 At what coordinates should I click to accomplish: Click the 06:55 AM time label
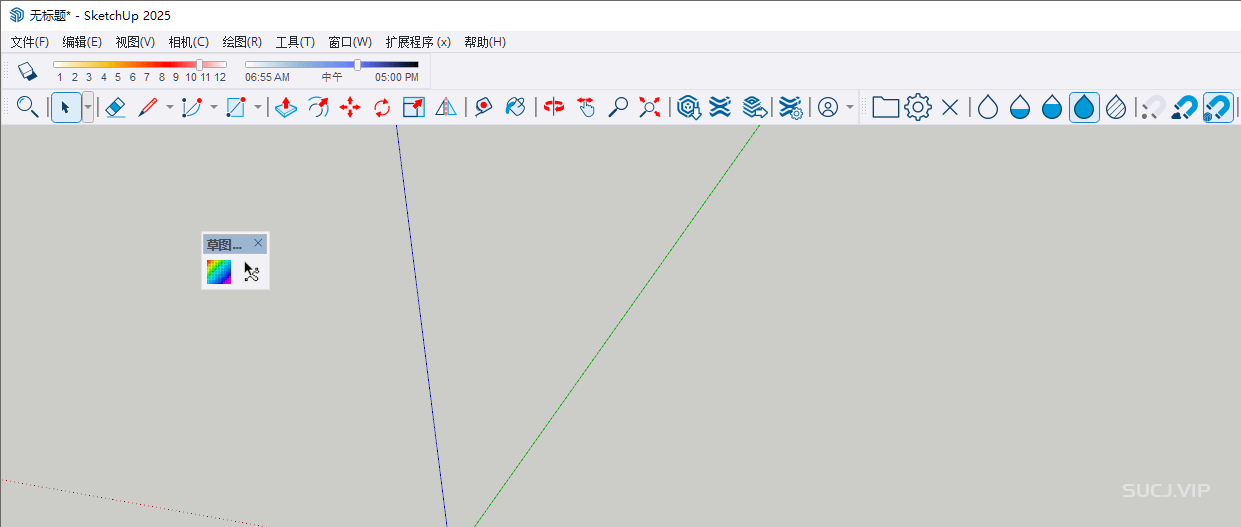pos(267,77)
